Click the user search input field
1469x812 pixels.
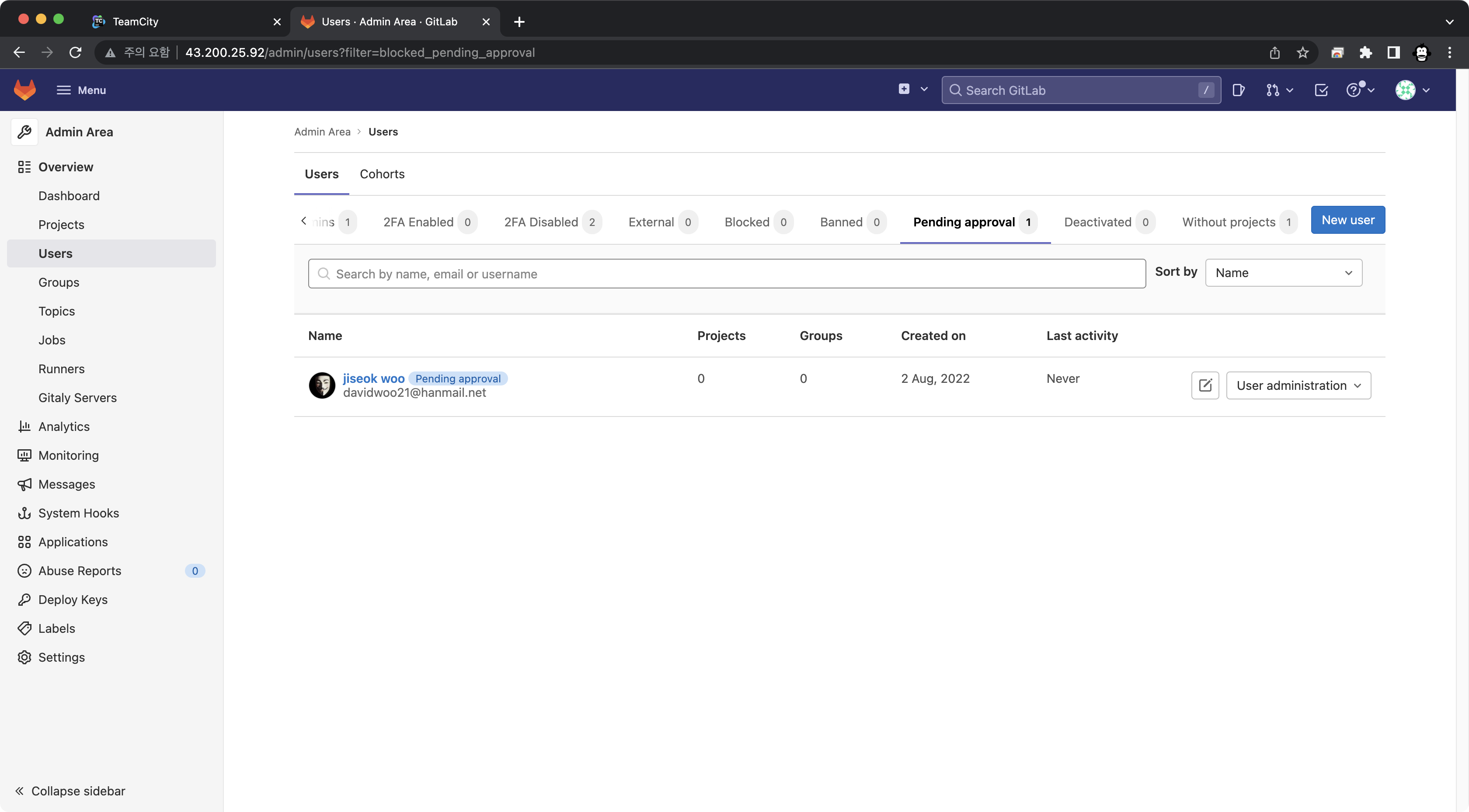(x=727, y=274)
